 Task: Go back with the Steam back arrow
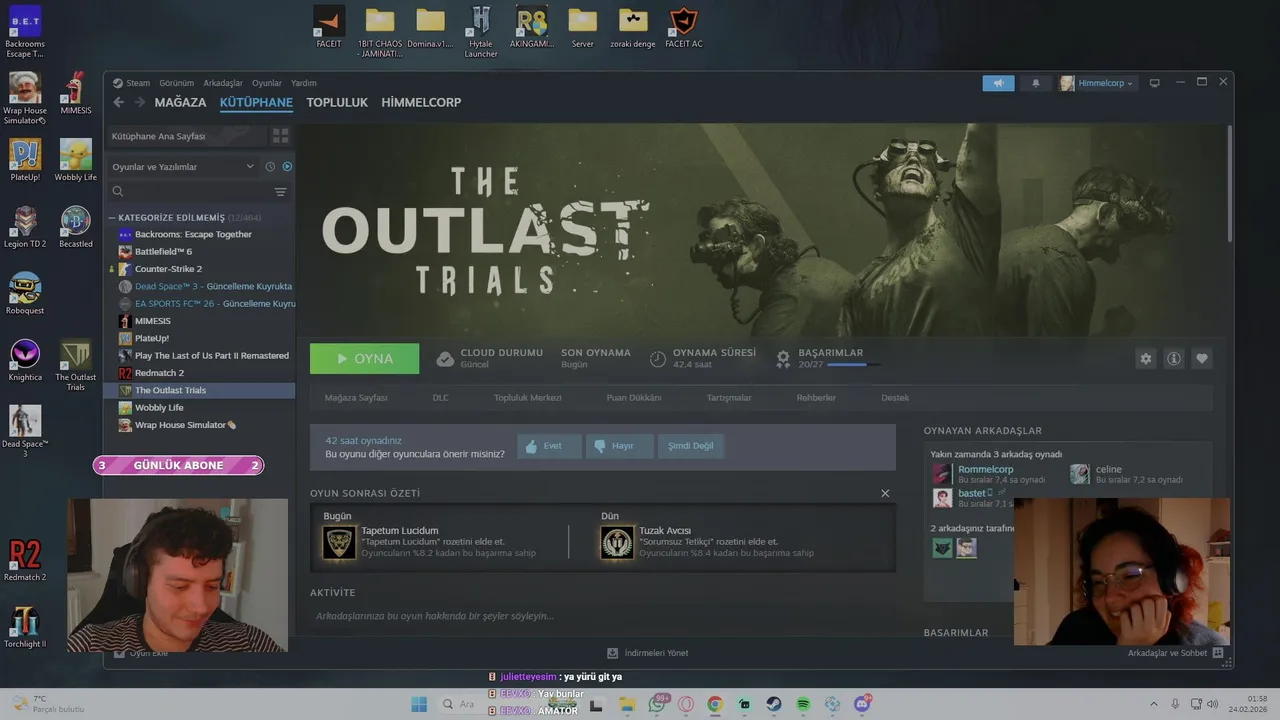(x=119, y=102)
